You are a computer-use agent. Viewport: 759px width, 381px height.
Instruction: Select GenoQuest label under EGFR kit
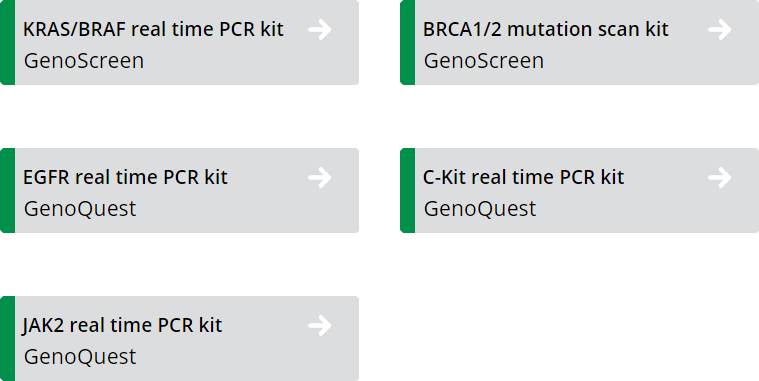(x=80, y=209)
